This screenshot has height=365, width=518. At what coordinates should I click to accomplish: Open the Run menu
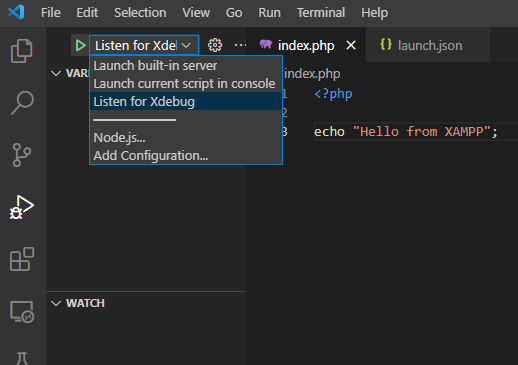[269, 13]
